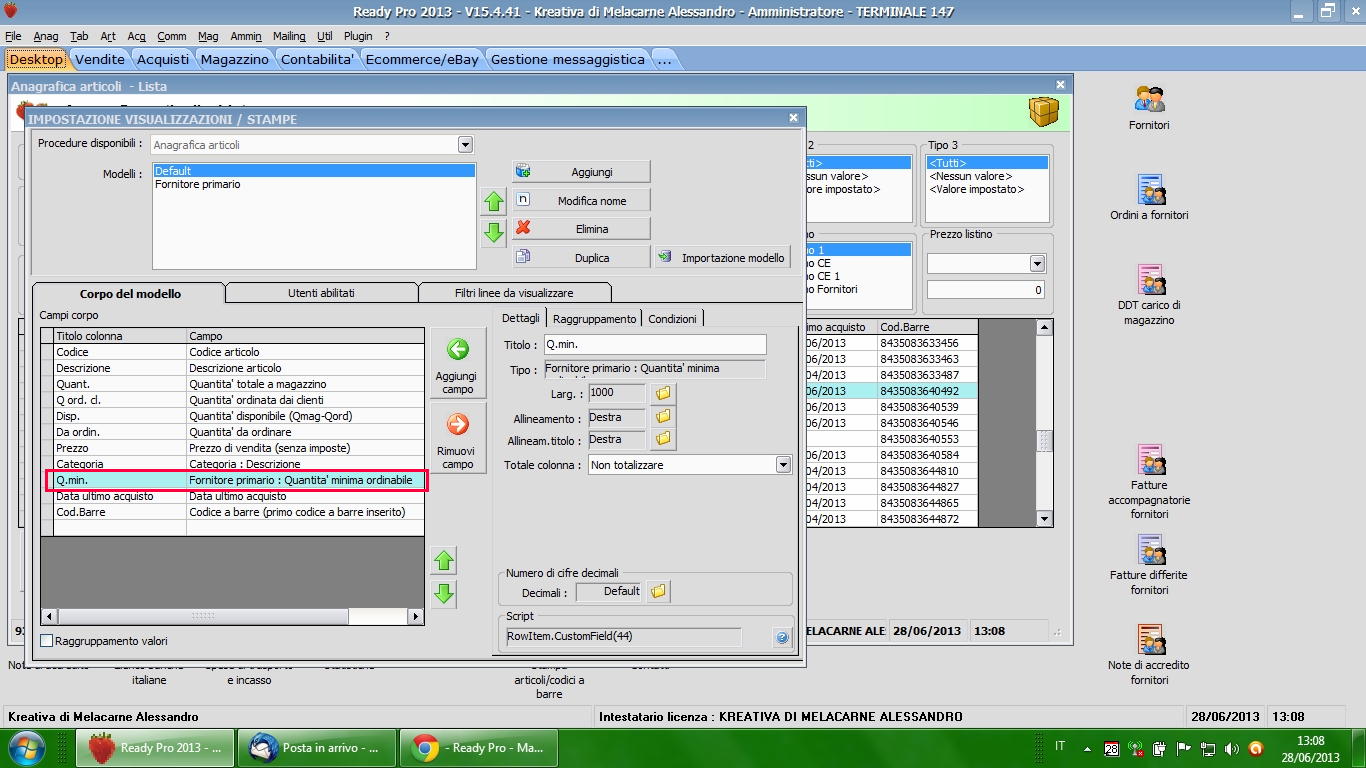Move the selected field down in Campi corpo
The height and width of the screenshot is (768, 1366).
(x=444, y=593)
